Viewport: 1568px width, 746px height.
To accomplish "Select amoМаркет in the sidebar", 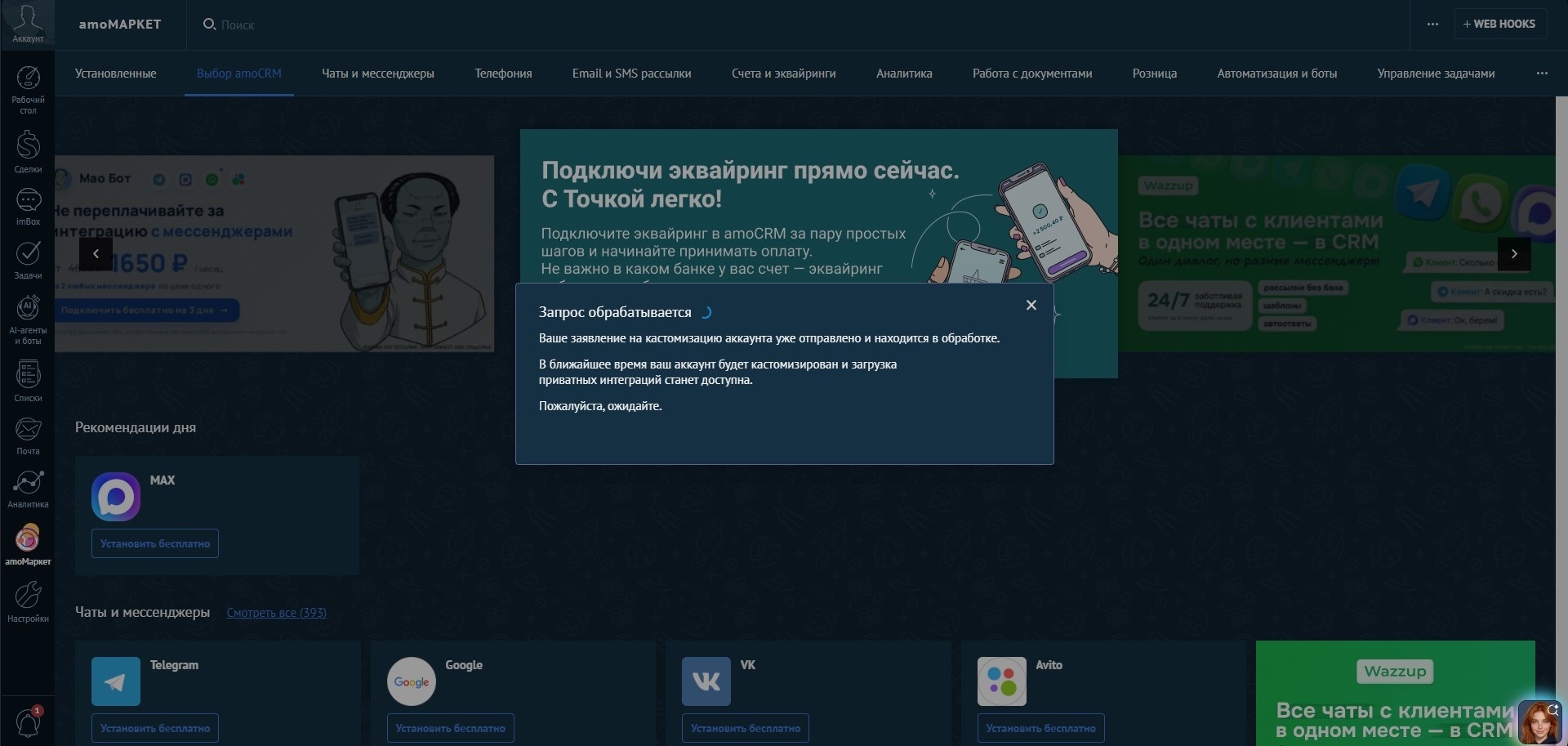I will click(28, 544).
